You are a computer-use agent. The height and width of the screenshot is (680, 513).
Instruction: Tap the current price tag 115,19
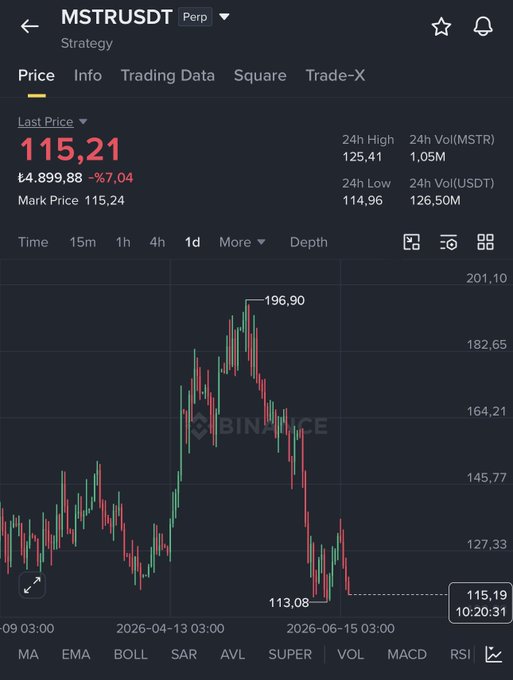480,603
